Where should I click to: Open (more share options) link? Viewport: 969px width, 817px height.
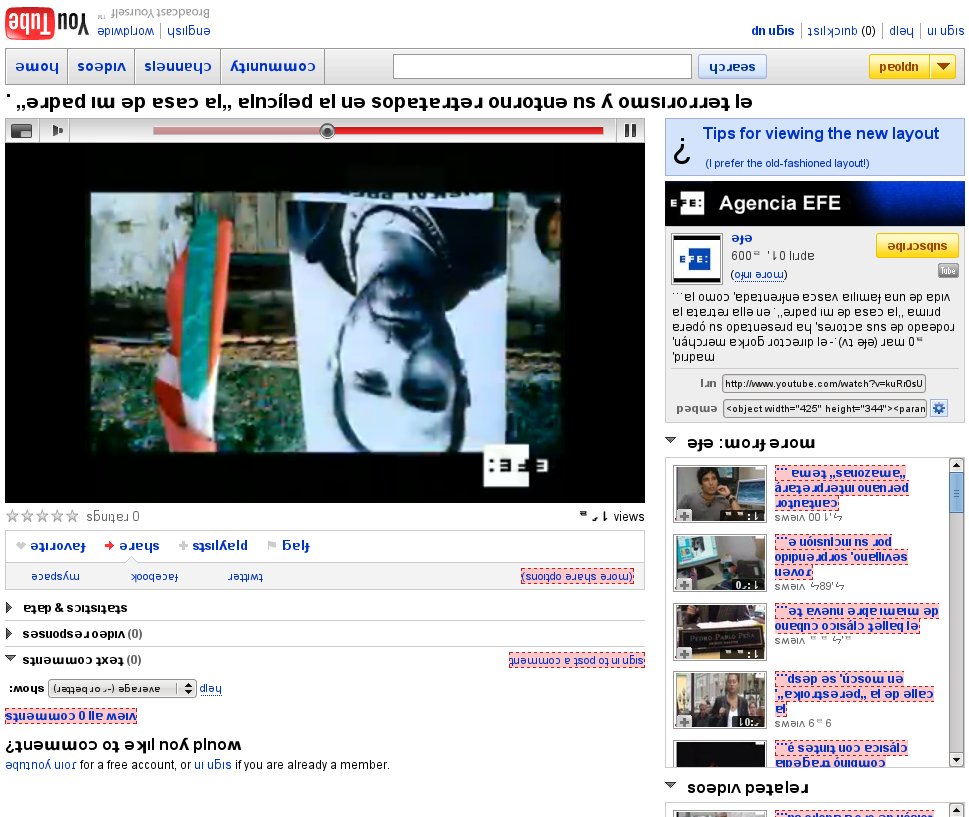click(577, 576)
